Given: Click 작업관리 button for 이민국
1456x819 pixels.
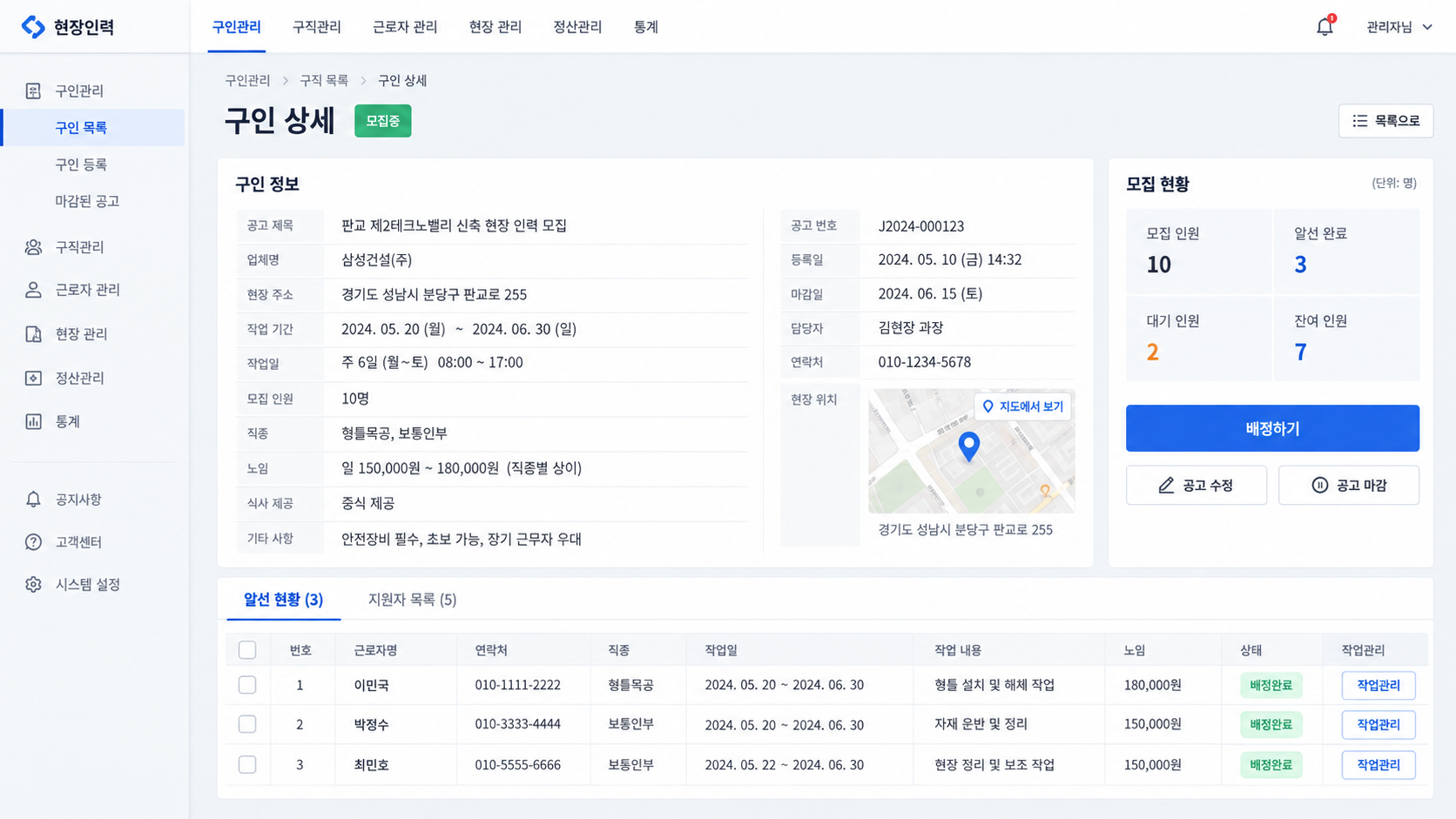Looking at the screenshot, I should [1378, 685].
